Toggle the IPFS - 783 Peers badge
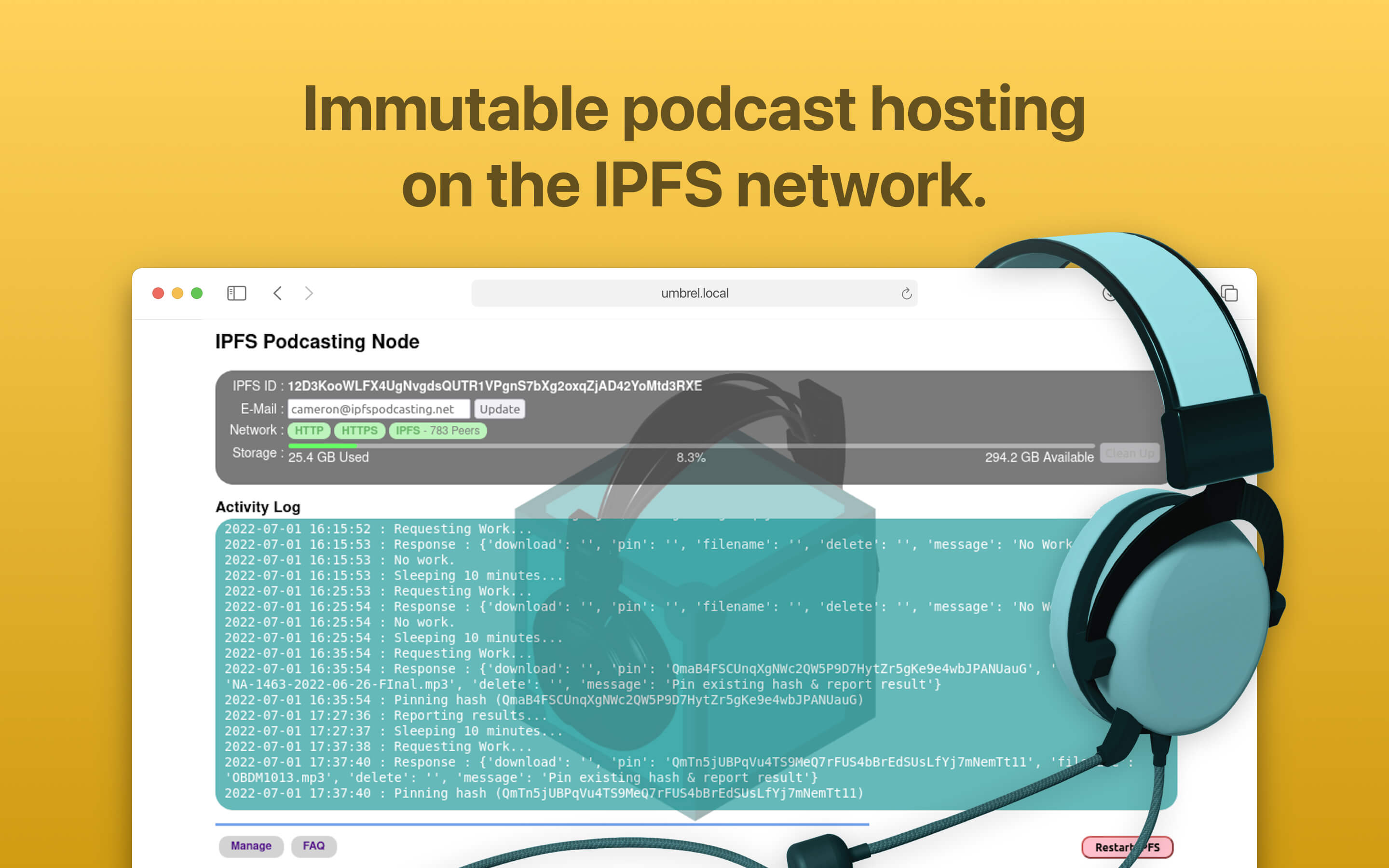The height and width of the screenshot is (868, 1389). (x=437, y=430)
